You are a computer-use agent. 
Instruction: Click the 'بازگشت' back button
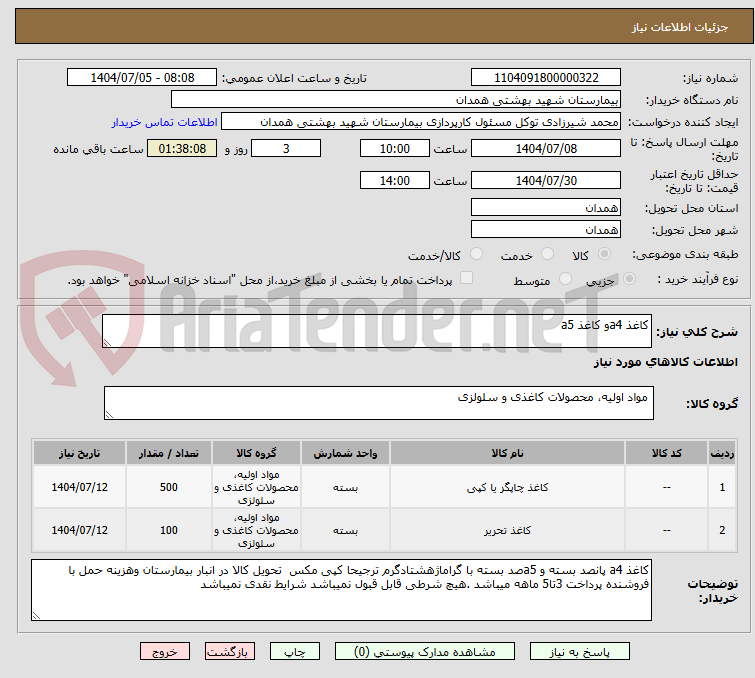click(230, 652)
